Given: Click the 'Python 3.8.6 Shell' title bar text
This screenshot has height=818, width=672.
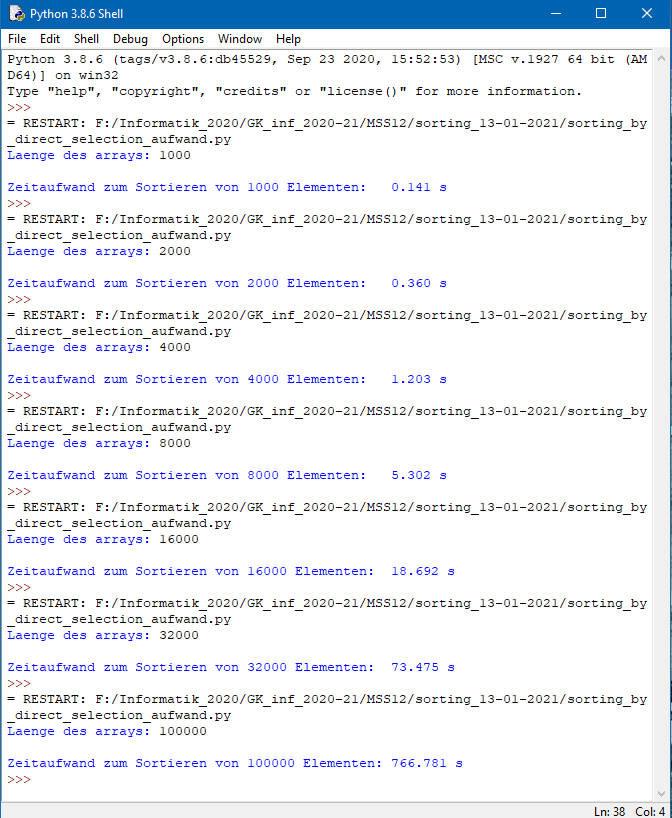Looking at the screenshot, I should 76,14.
